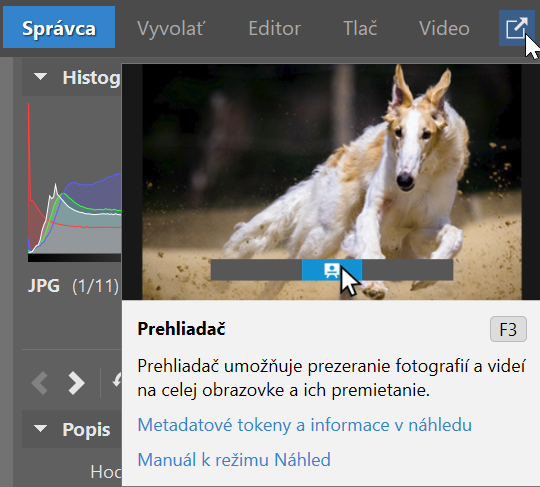
Task: Collapse the Popis section triangle
Action: [41, 428]
